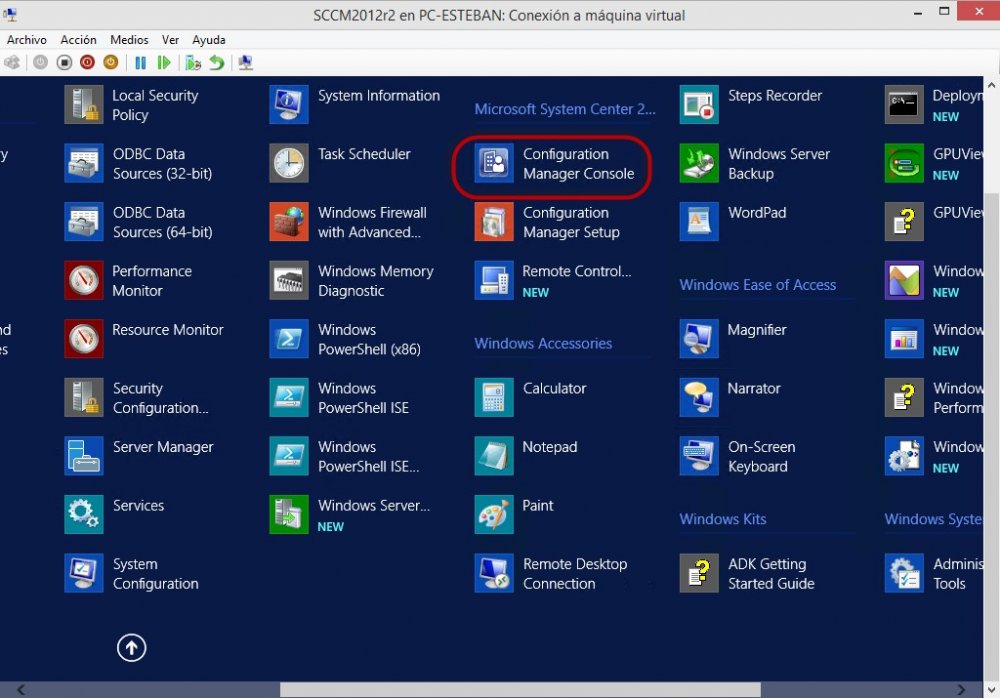Launch Windows PowerShell ISE

point(339,397)
